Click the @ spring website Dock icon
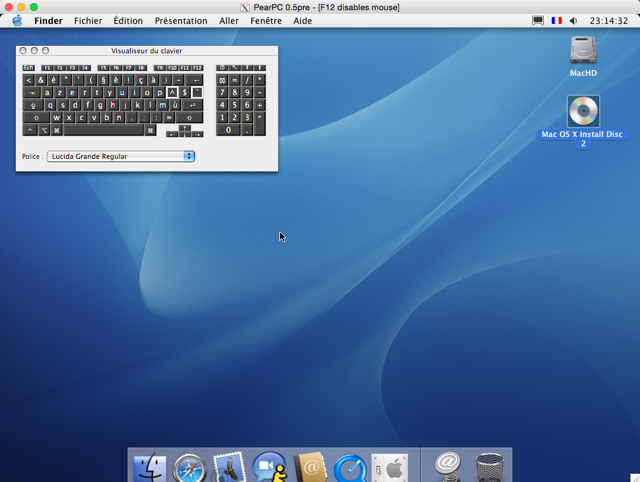Image resolution: width=640 pixels, height=482 pixels. tap(448, 467)
